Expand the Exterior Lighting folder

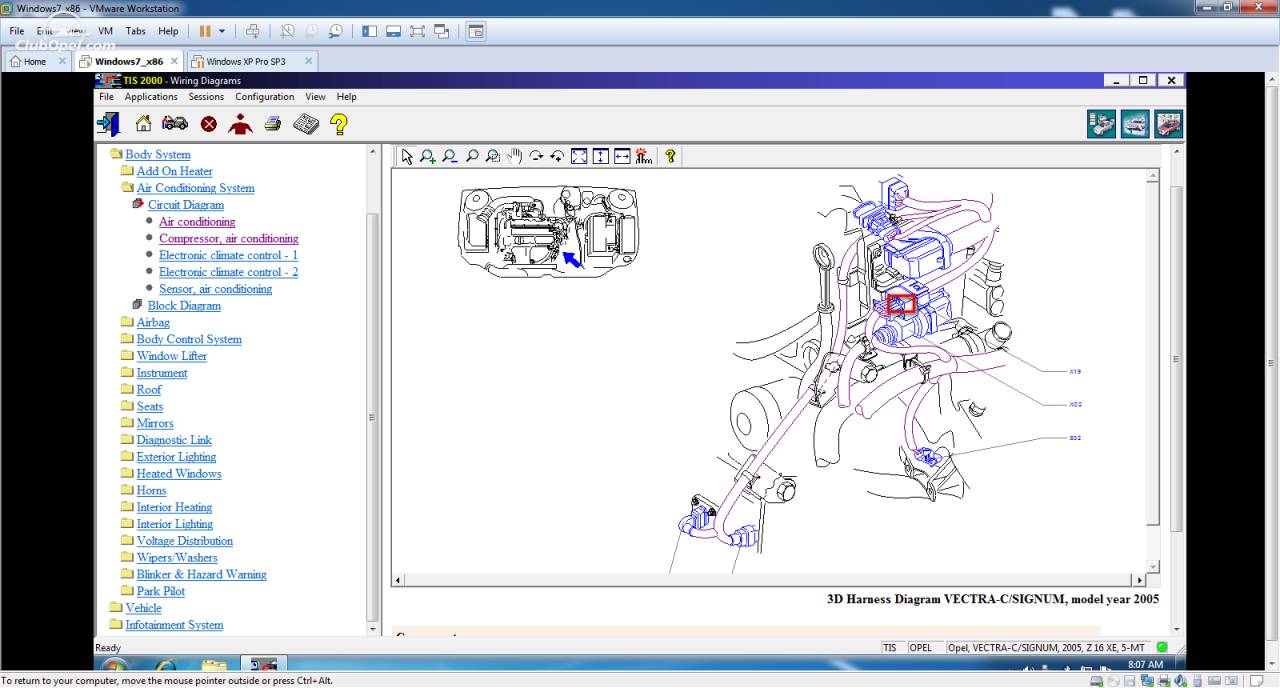pos(176,457)
